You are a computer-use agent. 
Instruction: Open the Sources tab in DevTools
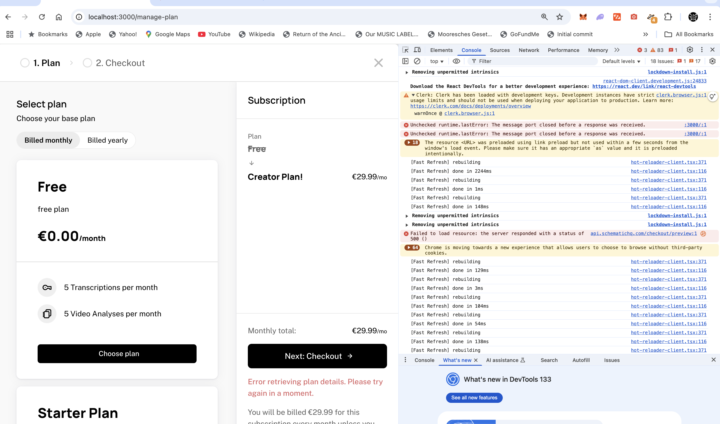click(x=499, y=49)
